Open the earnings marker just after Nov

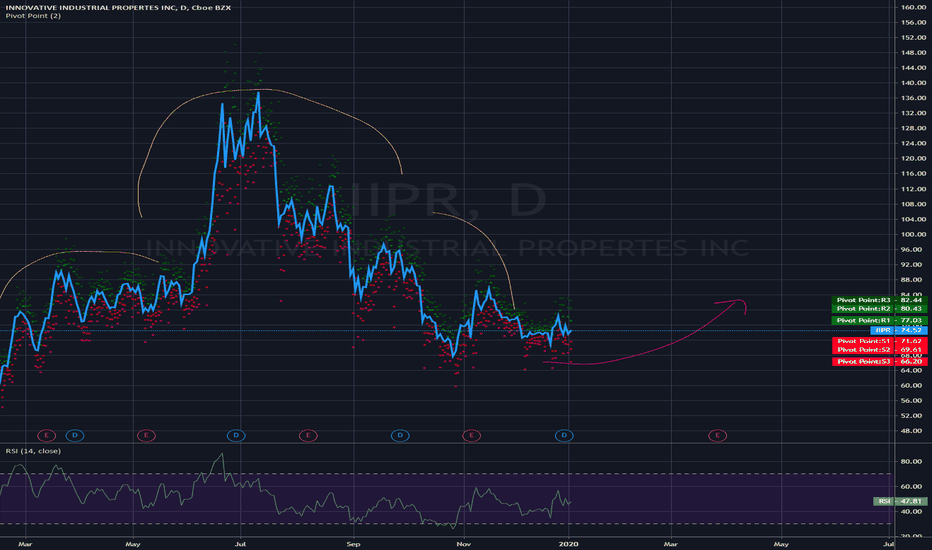pos(471,435)
